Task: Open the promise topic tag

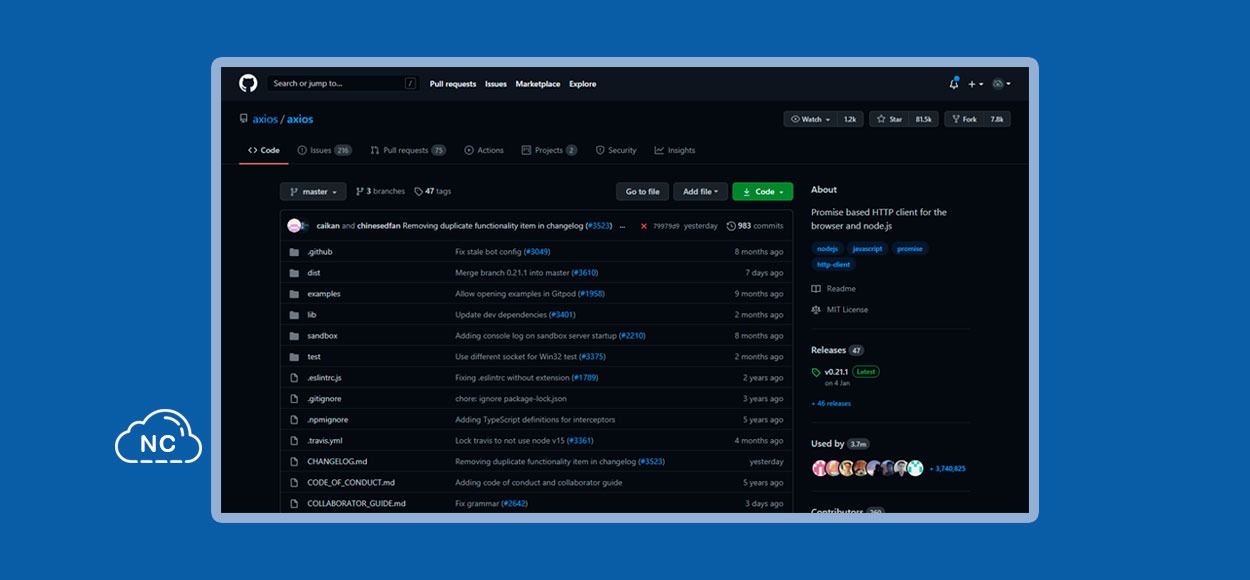Action: (x=910, y=248)
